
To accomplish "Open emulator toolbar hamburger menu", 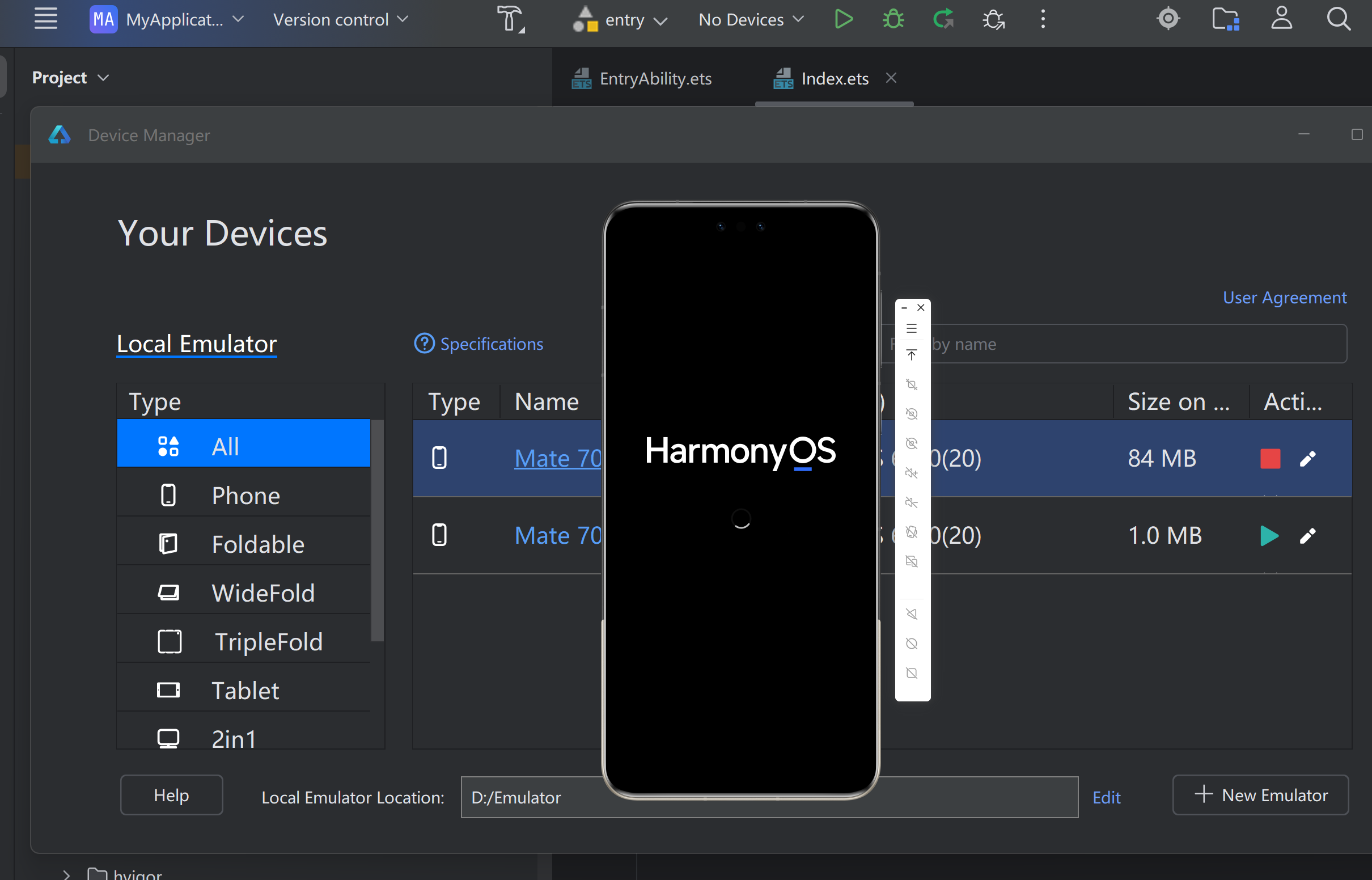I will [x=912, y=328].
